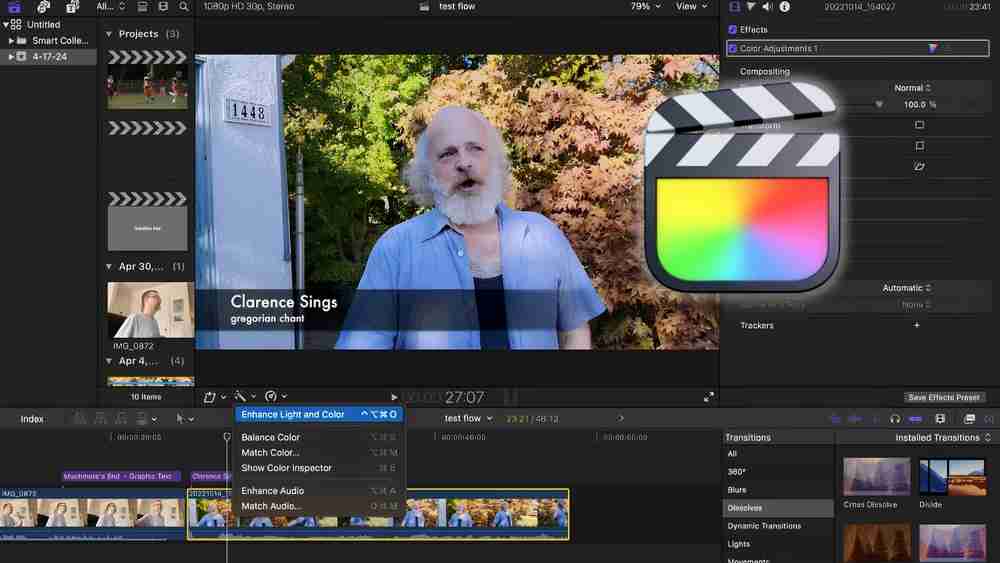Click the enhancements magic wand icon
This screenshot has width=1000, height=563.
pos(240,397)
